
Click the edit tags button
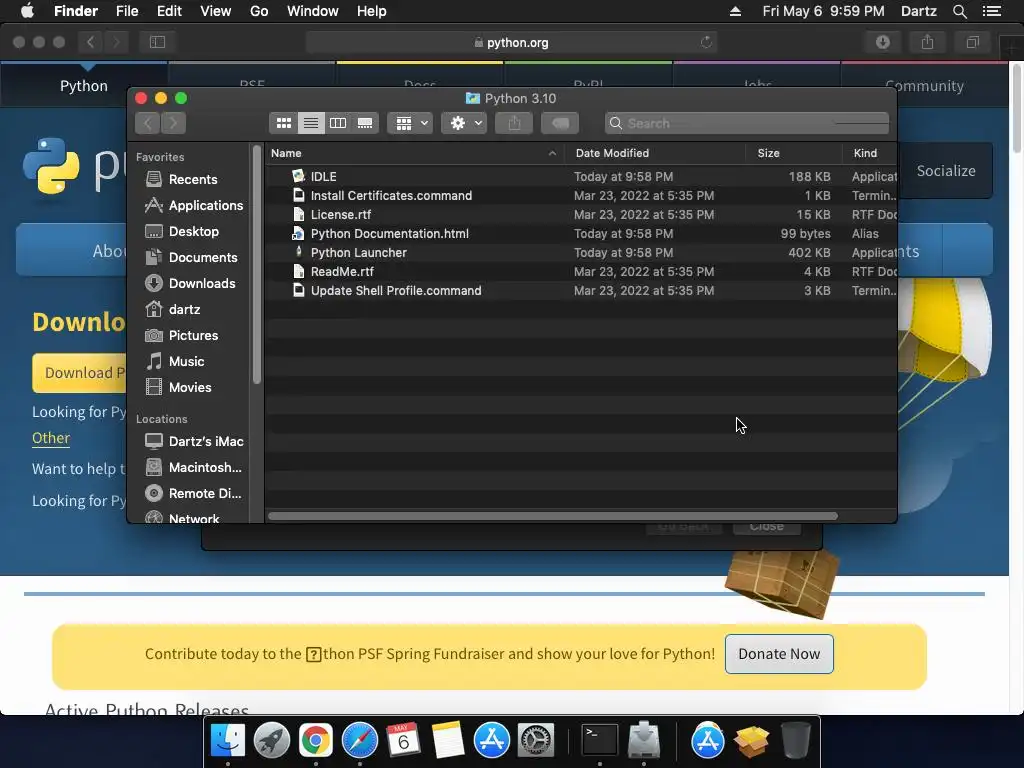[x=560, y=123]
